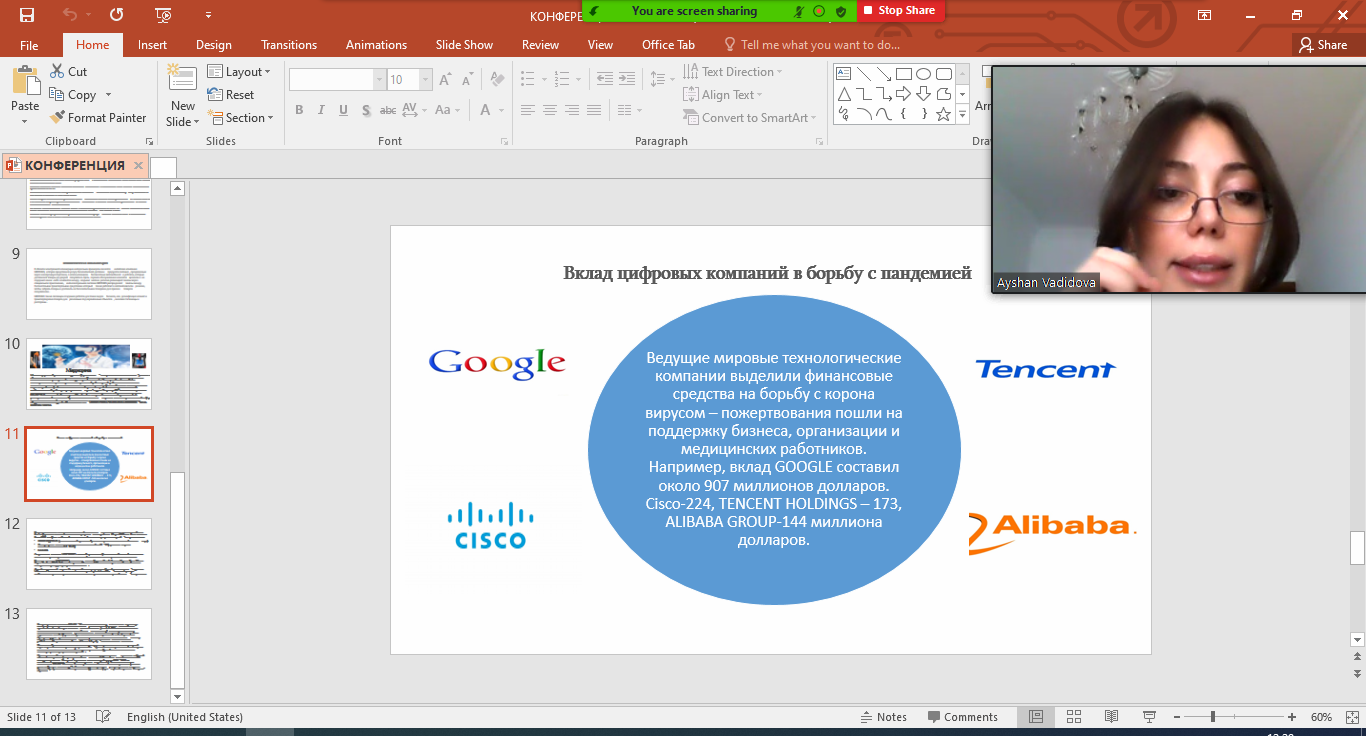Select slide 12 thumbnail

point(89,553)
